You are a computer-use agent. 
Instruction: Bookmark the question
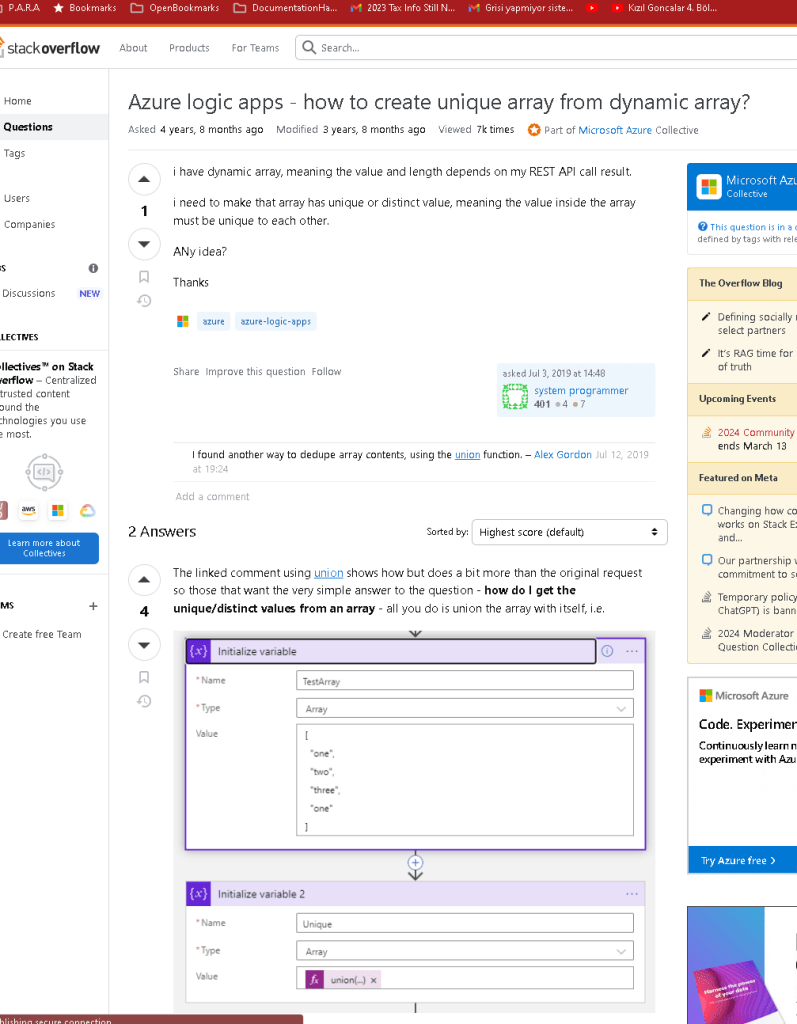(144, 277)
